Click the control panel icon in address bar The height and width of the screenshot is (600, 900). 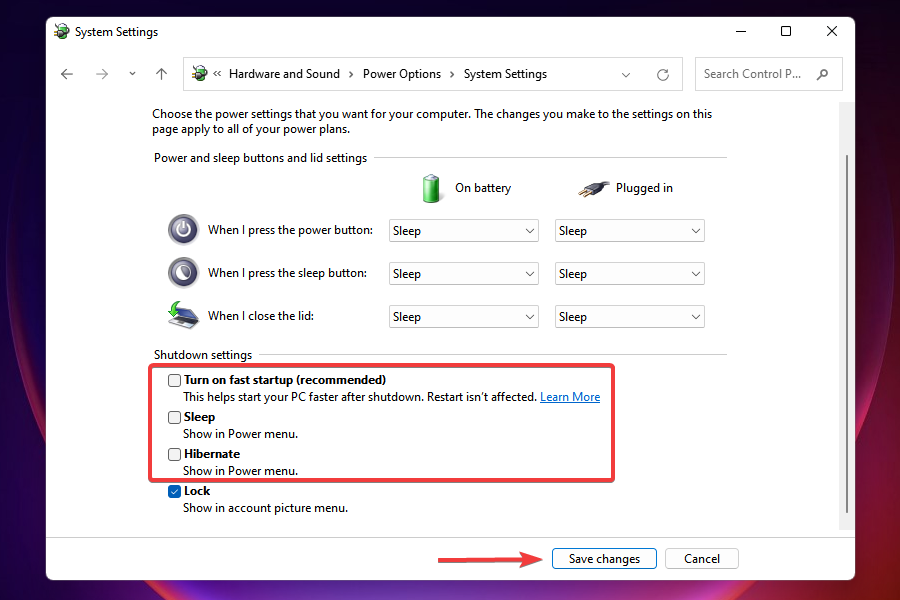pos(199,73)
